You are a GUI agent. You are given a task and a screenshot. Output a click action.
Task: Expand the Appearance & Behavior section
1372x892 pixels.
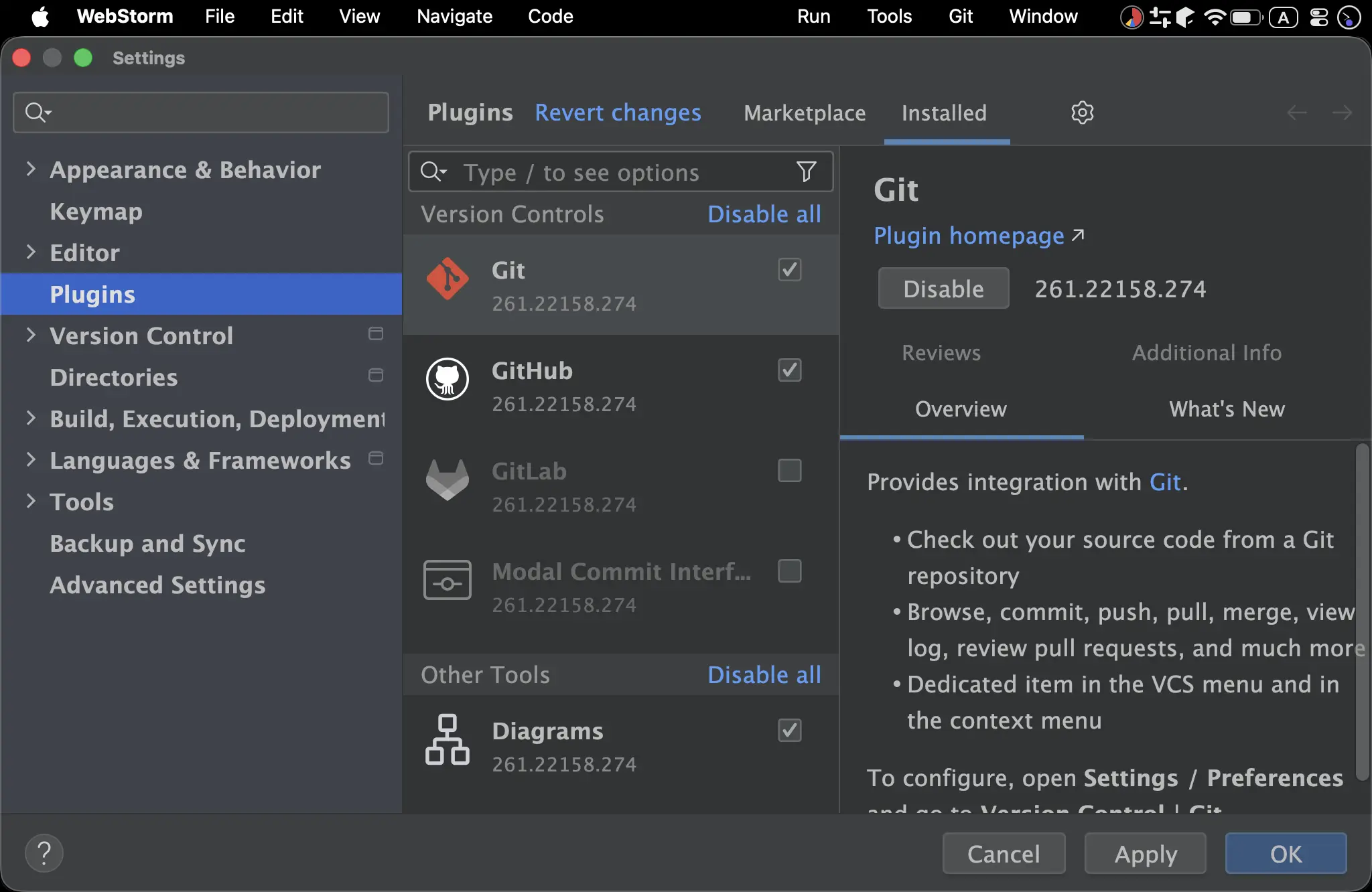coord(30,169)
